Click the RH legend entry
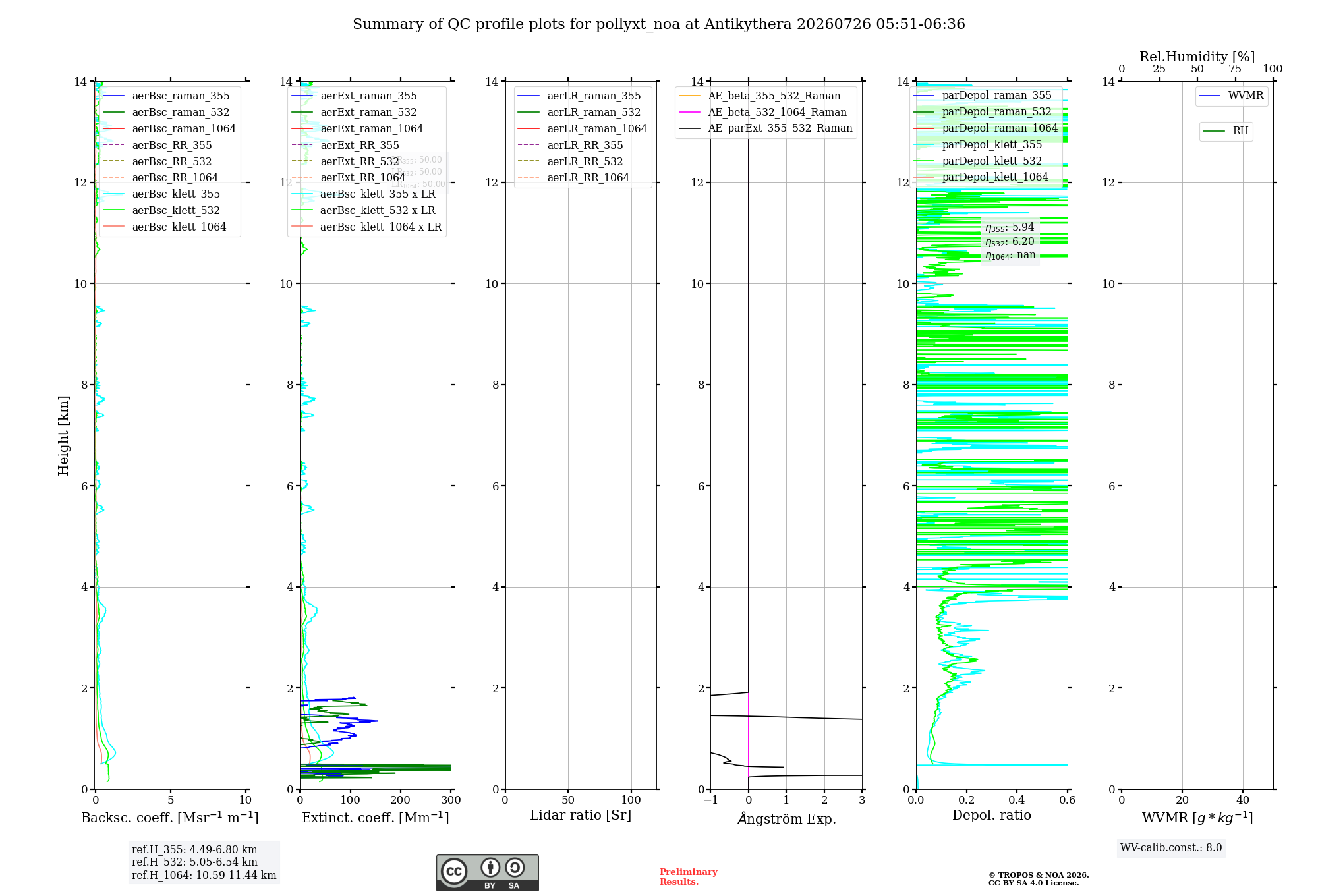 [1226, 131]
